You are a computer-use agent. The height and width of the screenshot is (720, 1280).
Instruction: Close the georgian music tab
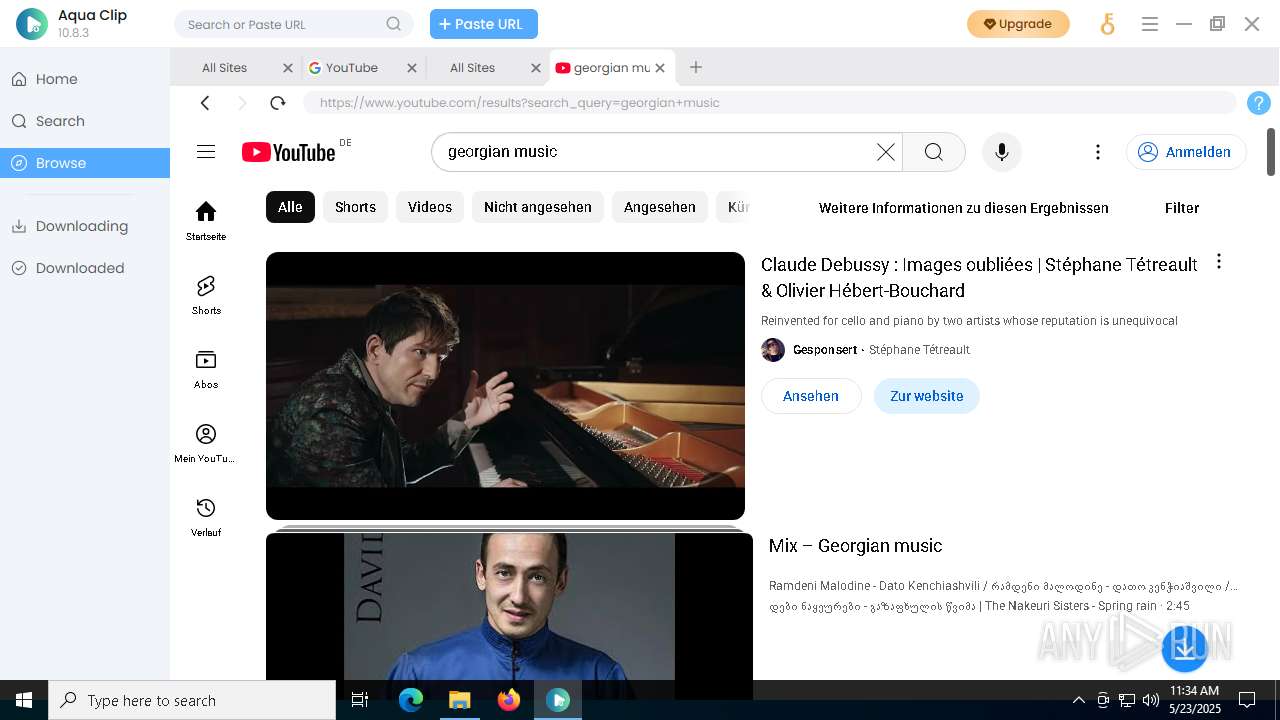tap(660, 68)
